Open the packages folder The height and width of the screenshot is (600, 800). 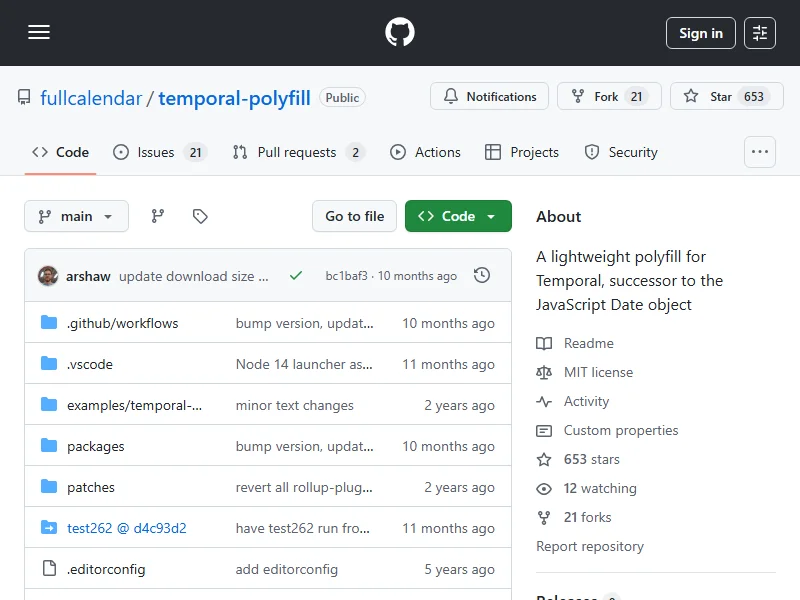click(x=96, y=446)
